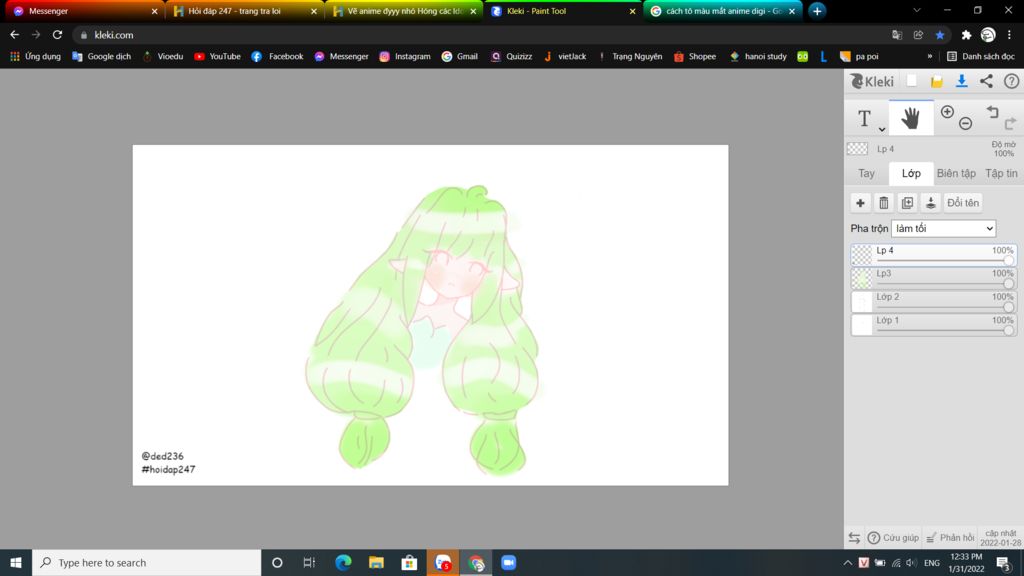Screen dimensions: 1024x576
Task: Download the image with the blue save icon
Action: 961,81
